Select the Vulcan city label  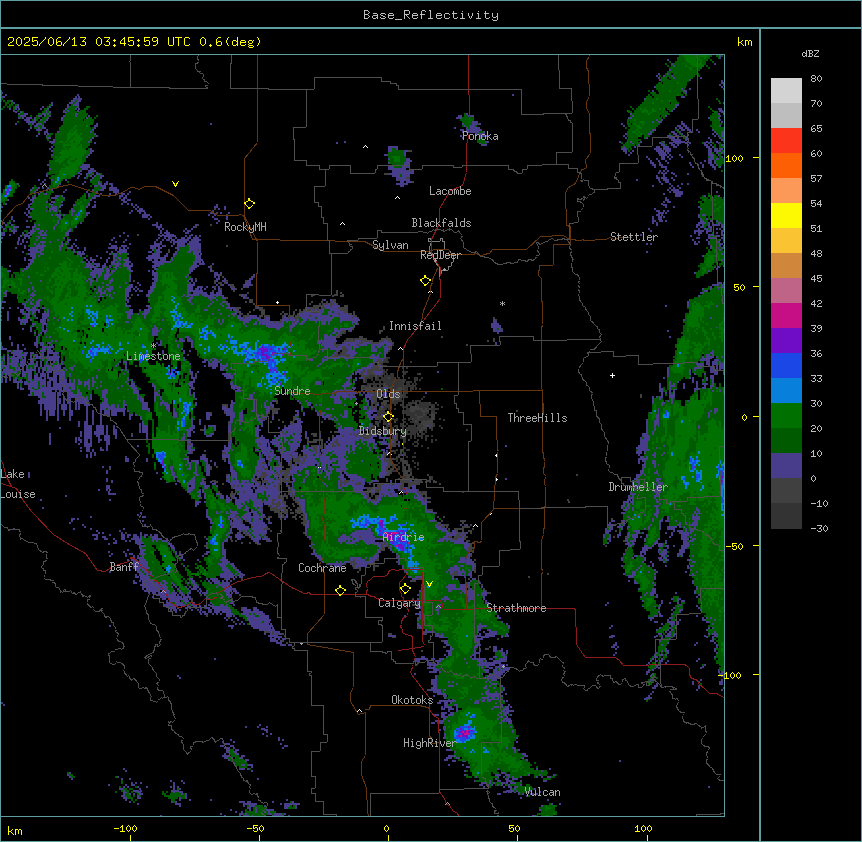[542, 792]
